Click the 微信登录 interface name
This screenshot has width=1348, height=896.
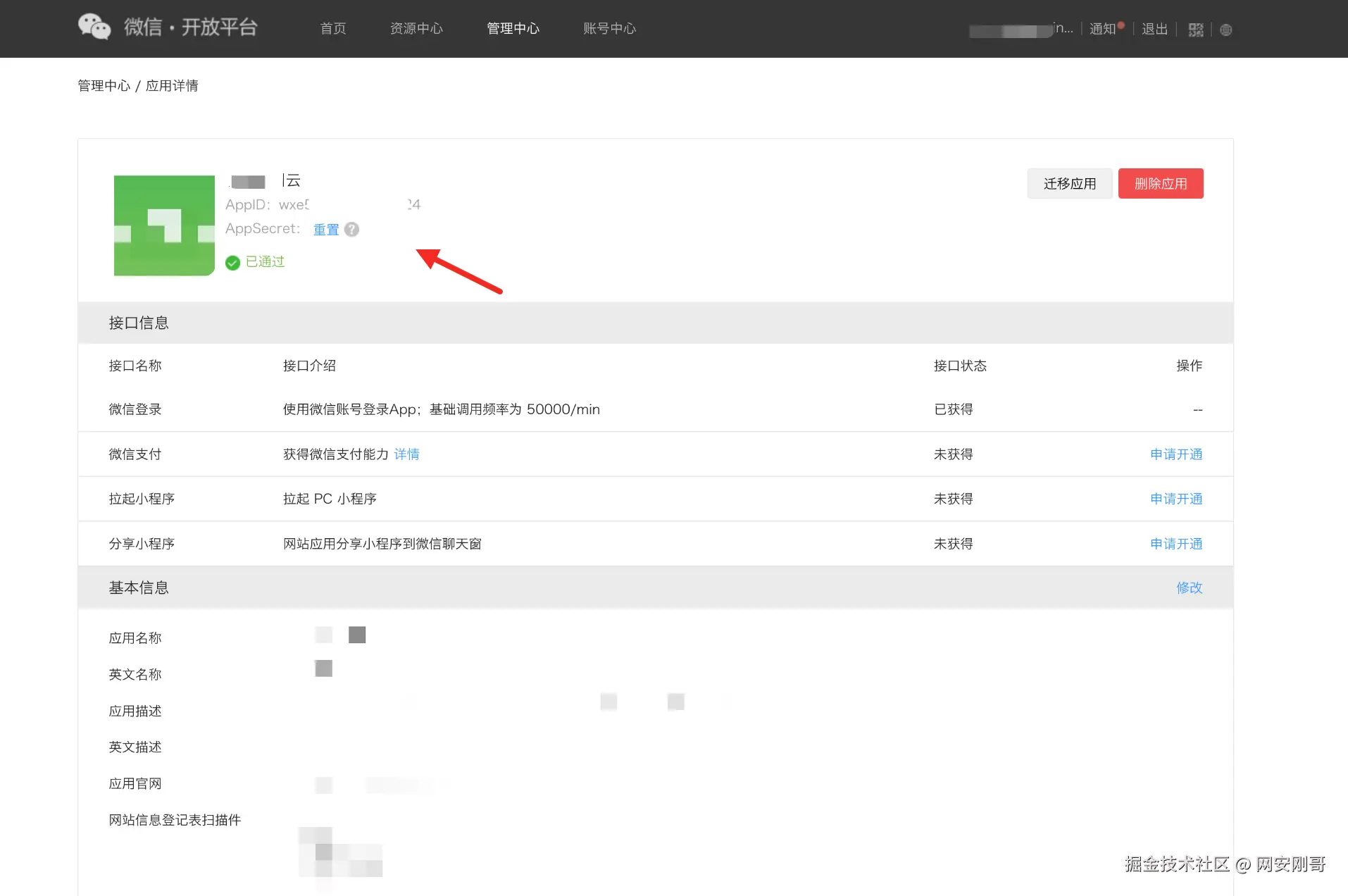[x=135, y=409]
